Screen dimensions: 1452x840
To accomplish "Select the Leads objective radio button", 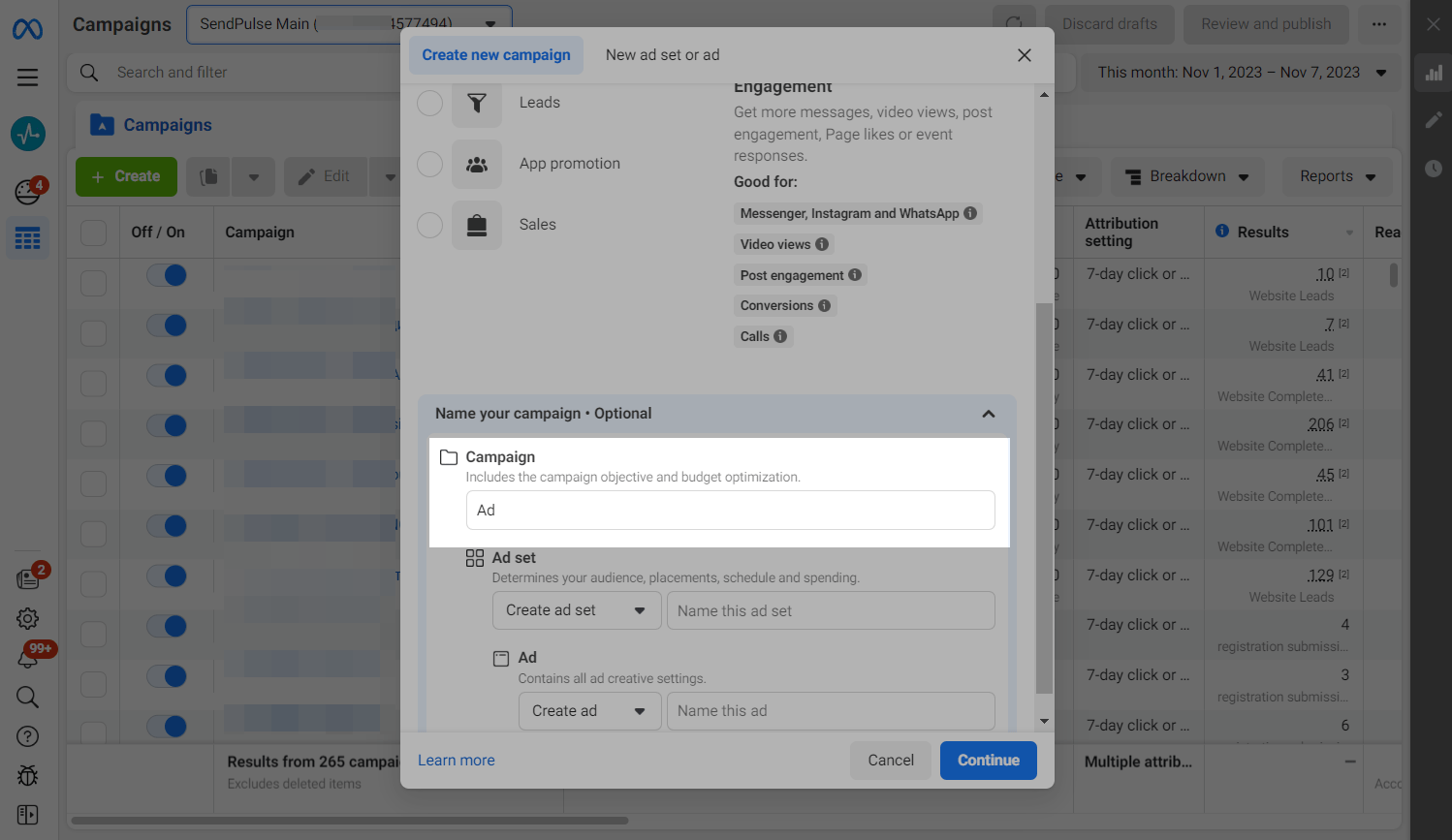I will pos(429,103).
